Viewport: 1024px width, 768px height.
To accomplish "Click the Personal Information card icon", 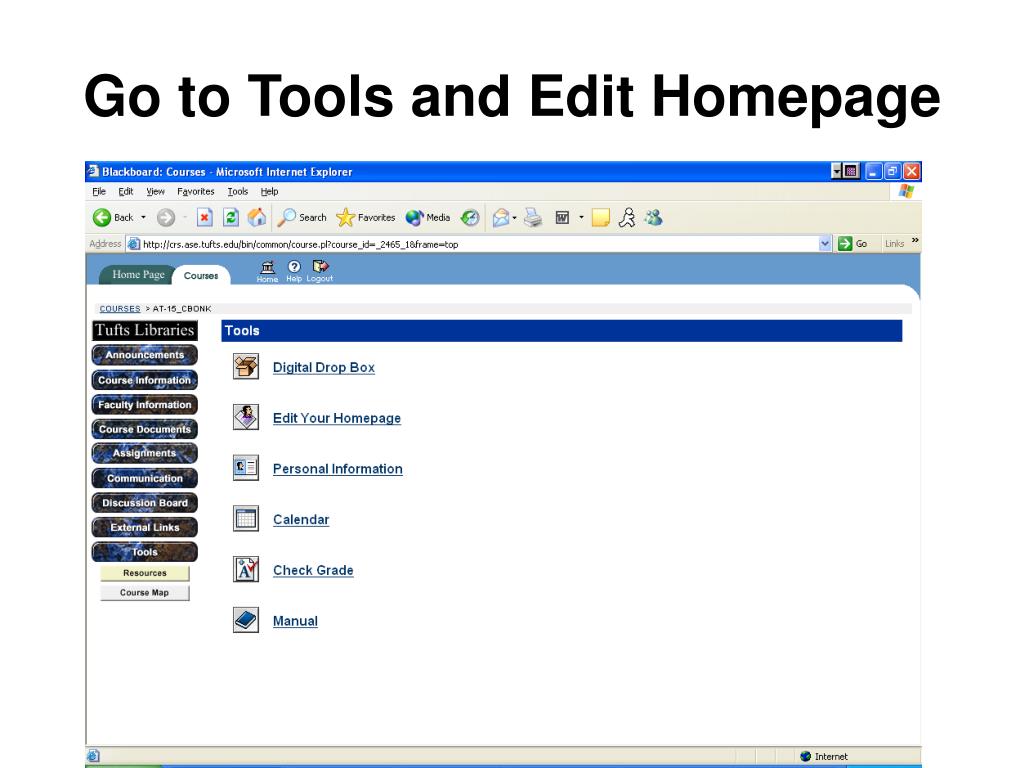I will tap(246, 468).
